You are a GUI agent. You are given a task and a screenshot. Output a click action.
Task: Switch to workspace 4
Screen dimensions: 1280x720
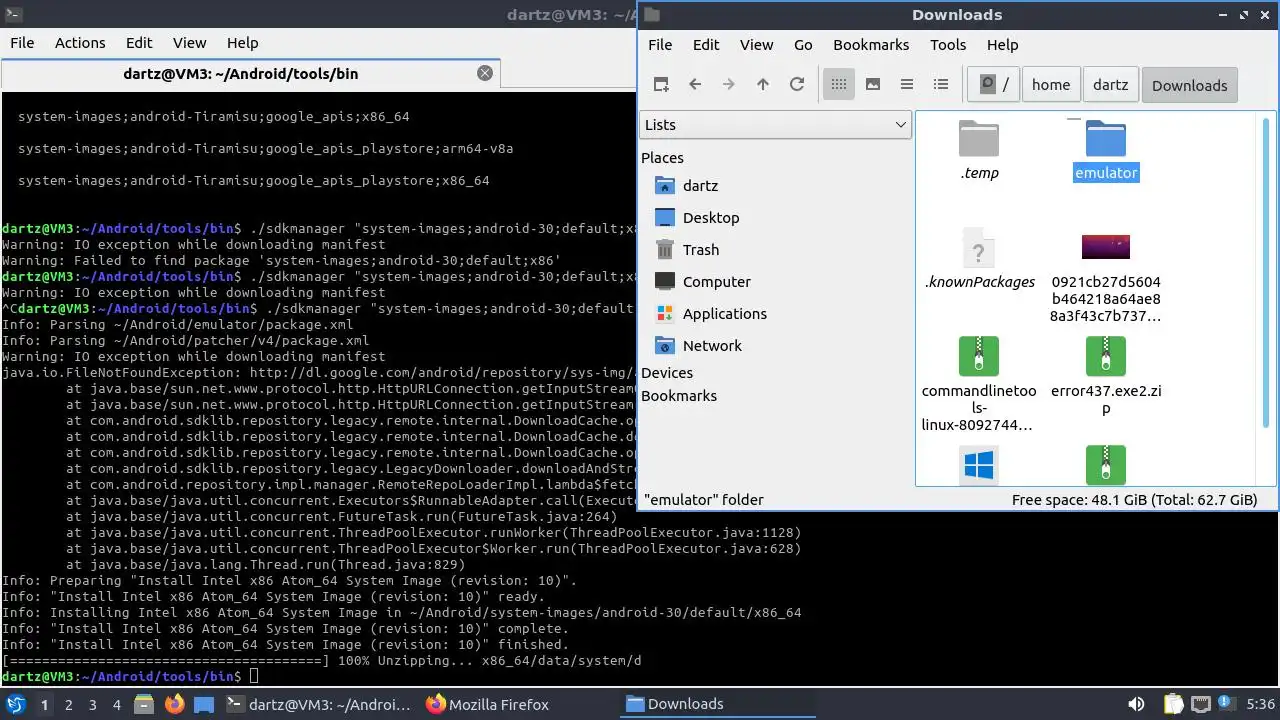(117, 704)
